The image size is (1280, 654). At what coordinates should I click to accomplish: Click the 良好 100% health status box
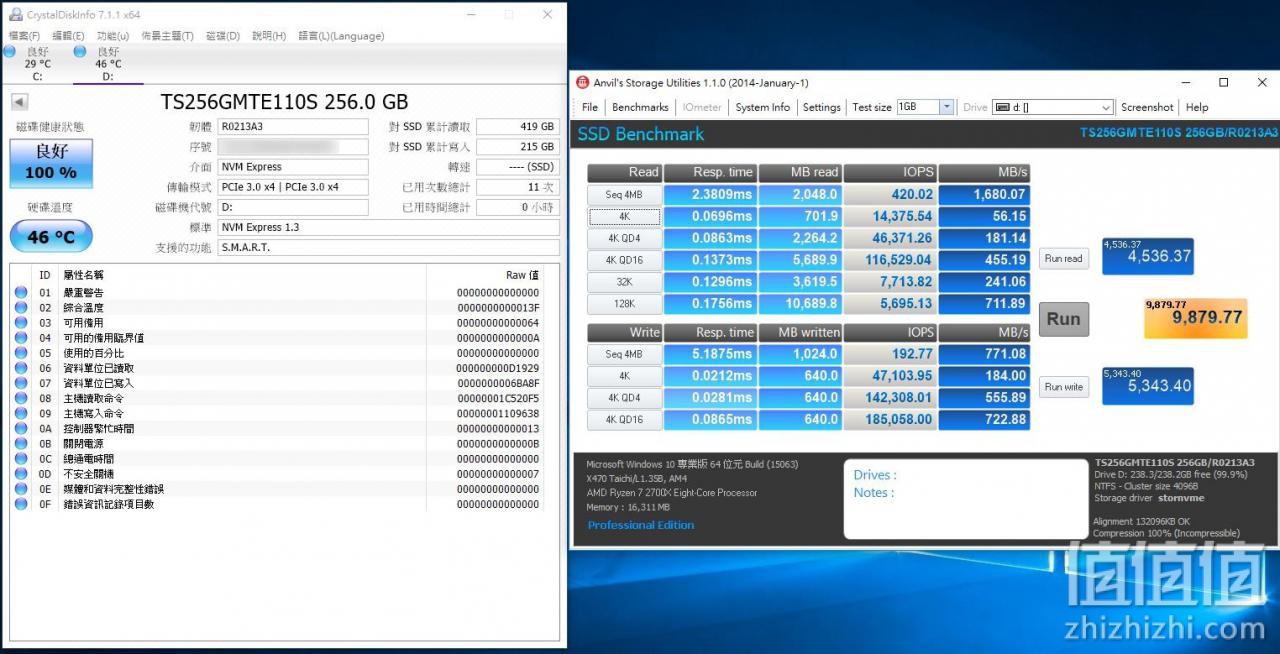(x=51, y=163)
